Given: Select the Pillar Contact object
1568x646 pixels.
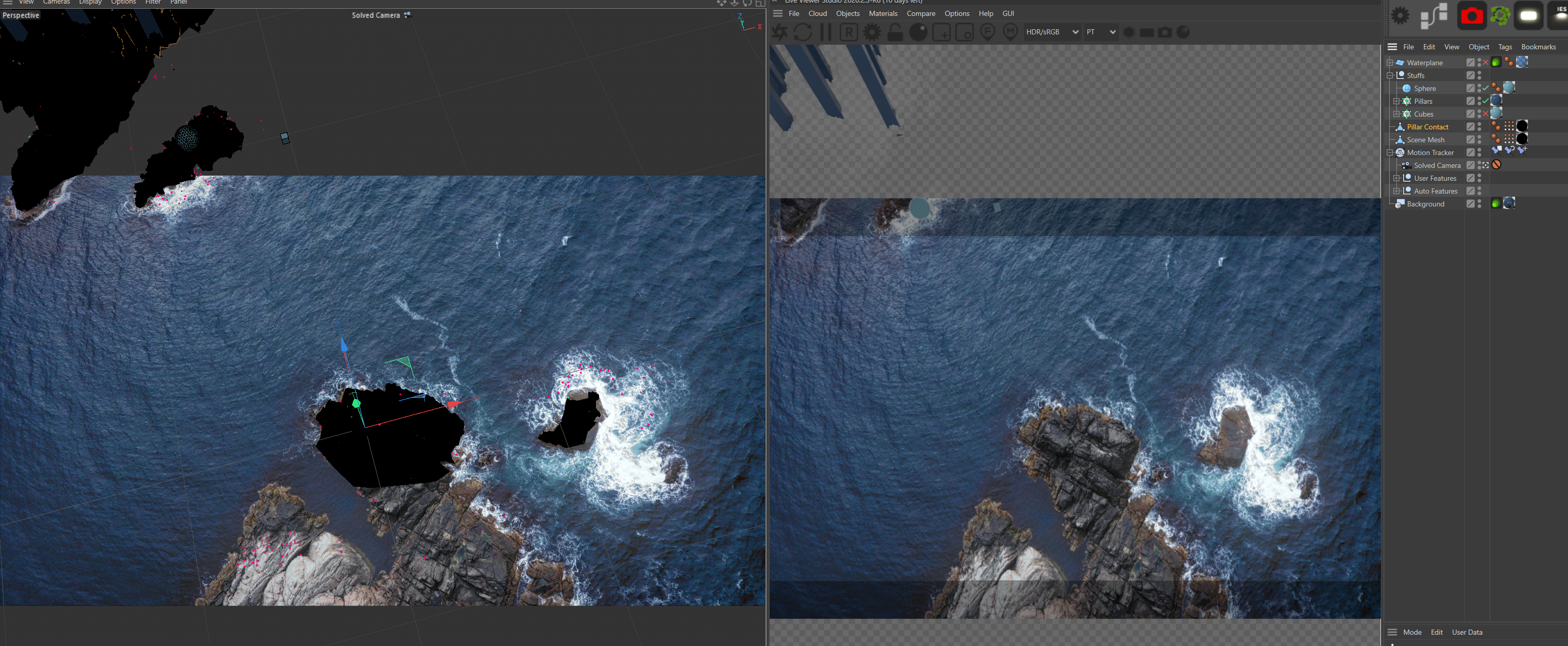Looking at the screenshot, I should pos(1427,127).
